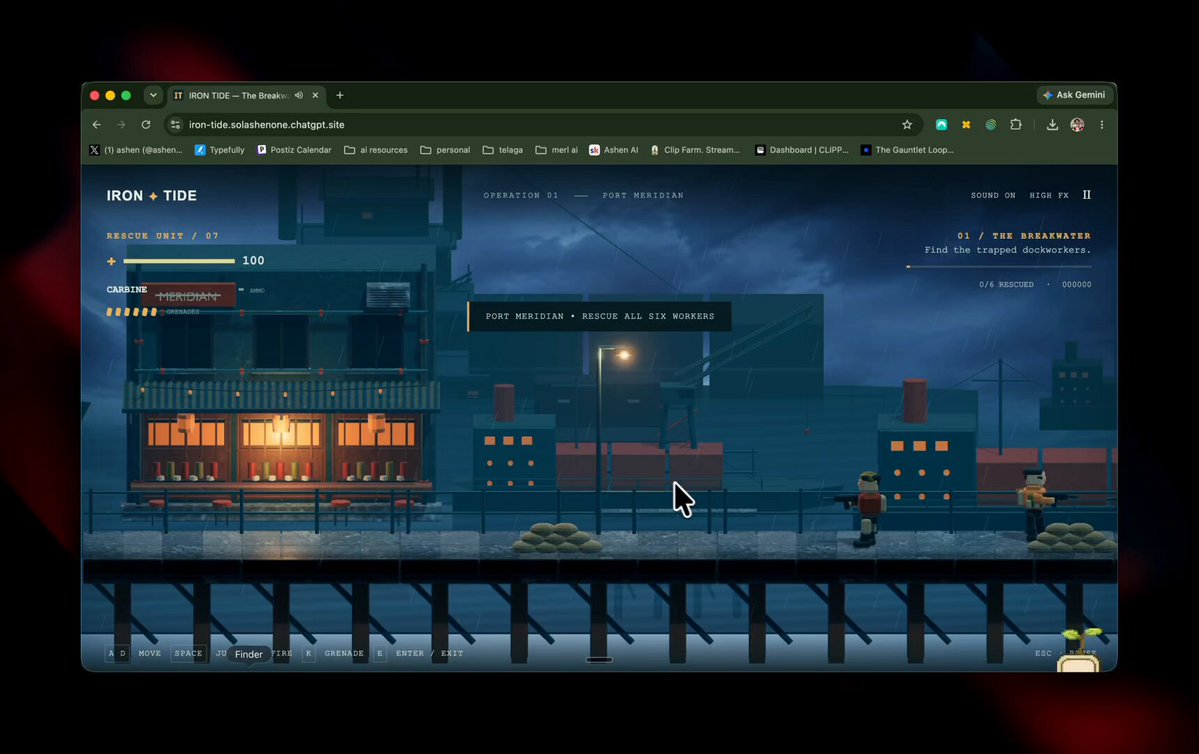Image resolution: width=1199 pixels, height=754 pixels.
Task: Open the ashen X (Twitter) bookmark
Action: click(x=136, y=150)
